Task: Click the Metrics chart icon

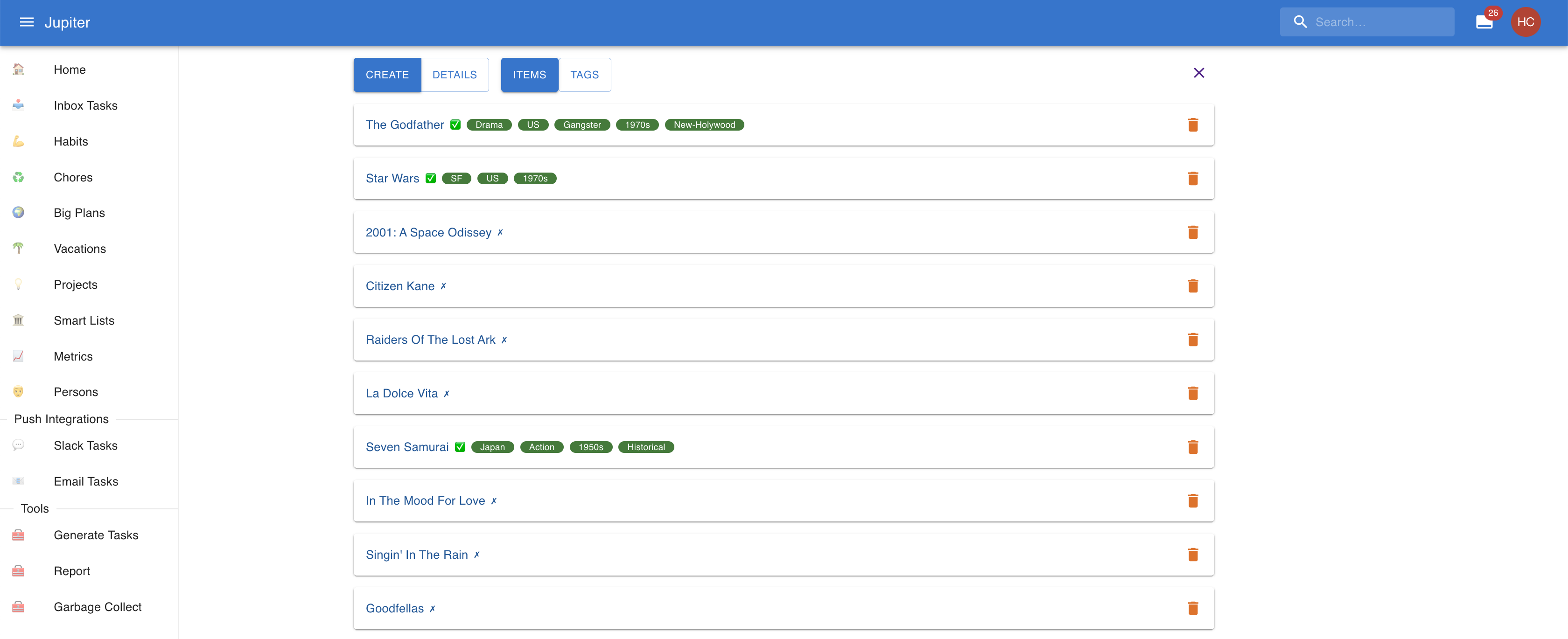Action: pyautogui.click(x=18, y=356)
